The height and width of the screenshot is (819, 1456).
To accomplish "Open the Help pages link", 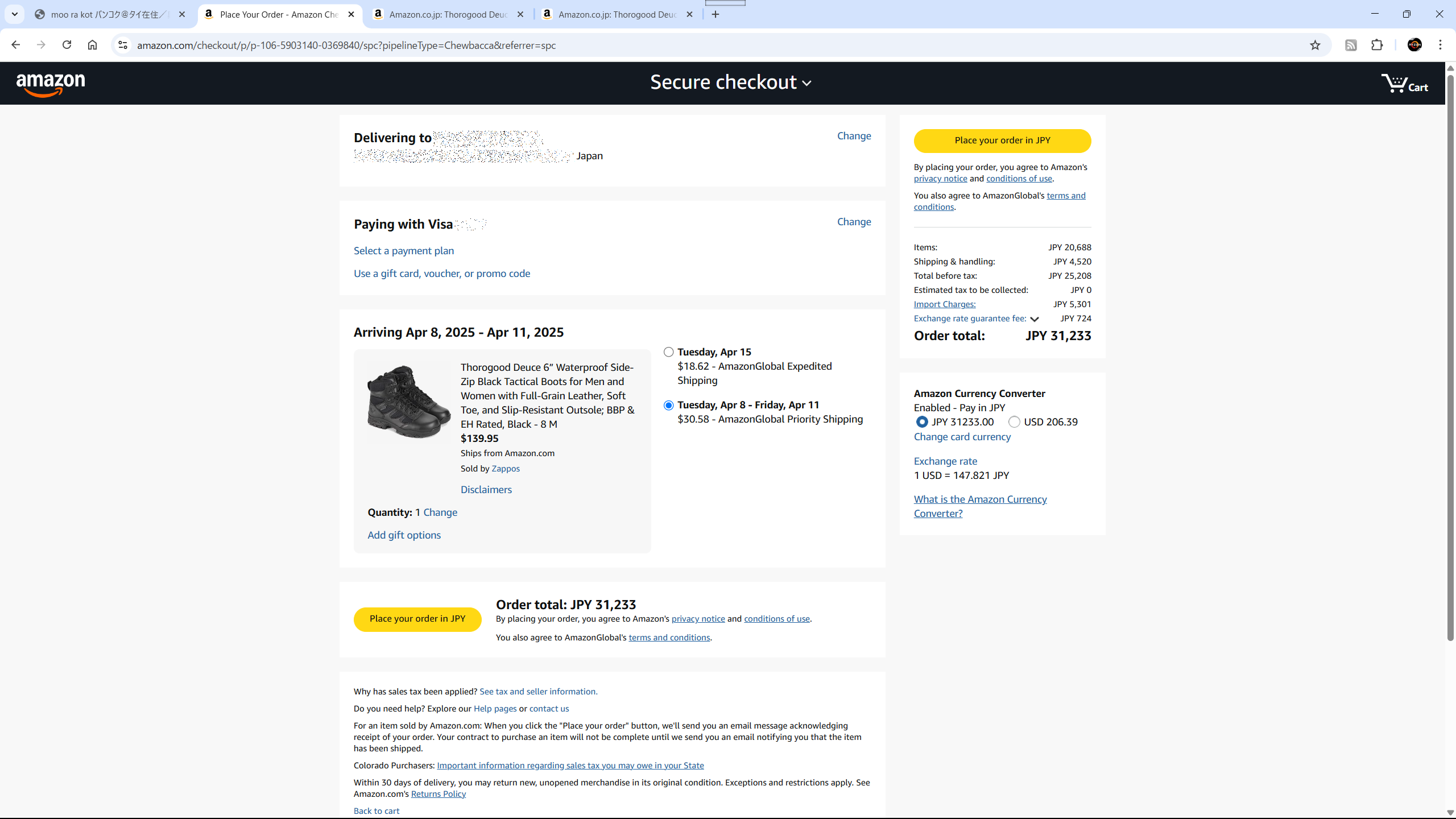I will pyautogui.click(x=495, y=709).
